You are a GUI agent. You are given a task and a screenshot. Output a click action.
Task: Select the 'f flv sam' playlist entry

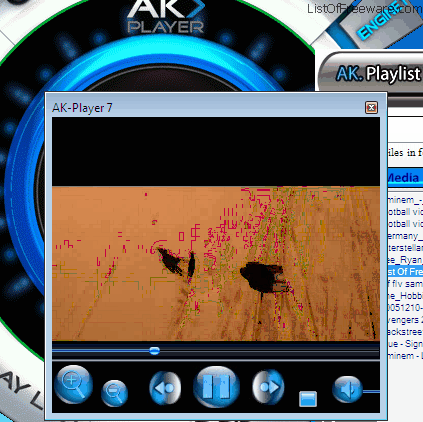pyautogui.click(x=405, y=284)
